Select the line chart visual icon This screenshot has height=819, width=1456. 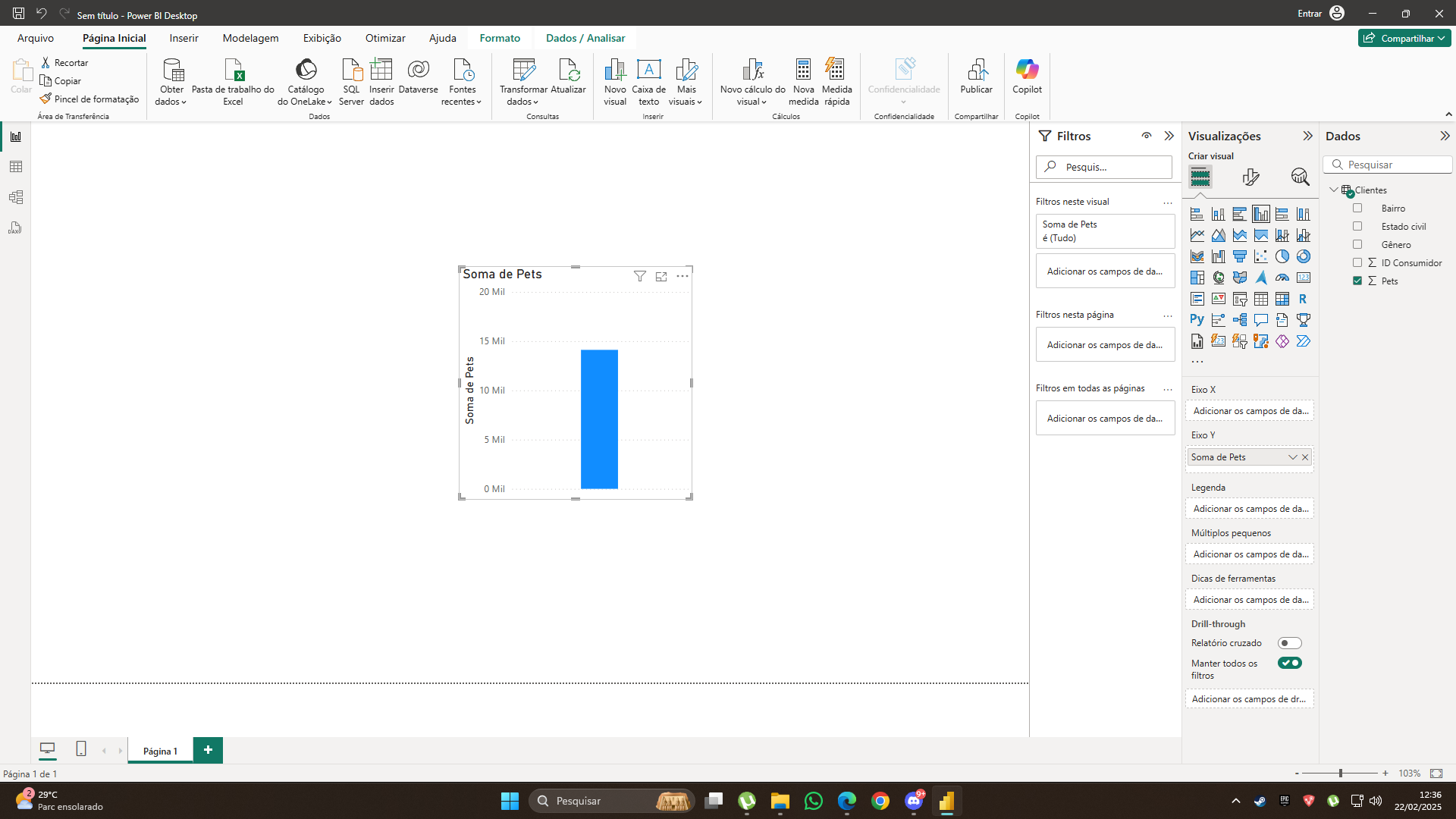1197,235
